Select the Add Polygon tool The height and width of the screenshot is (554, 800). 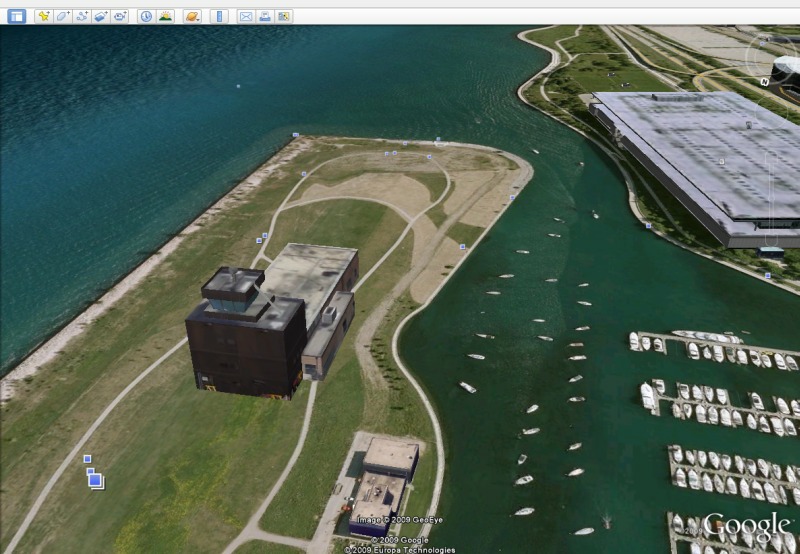pos(63,16)
